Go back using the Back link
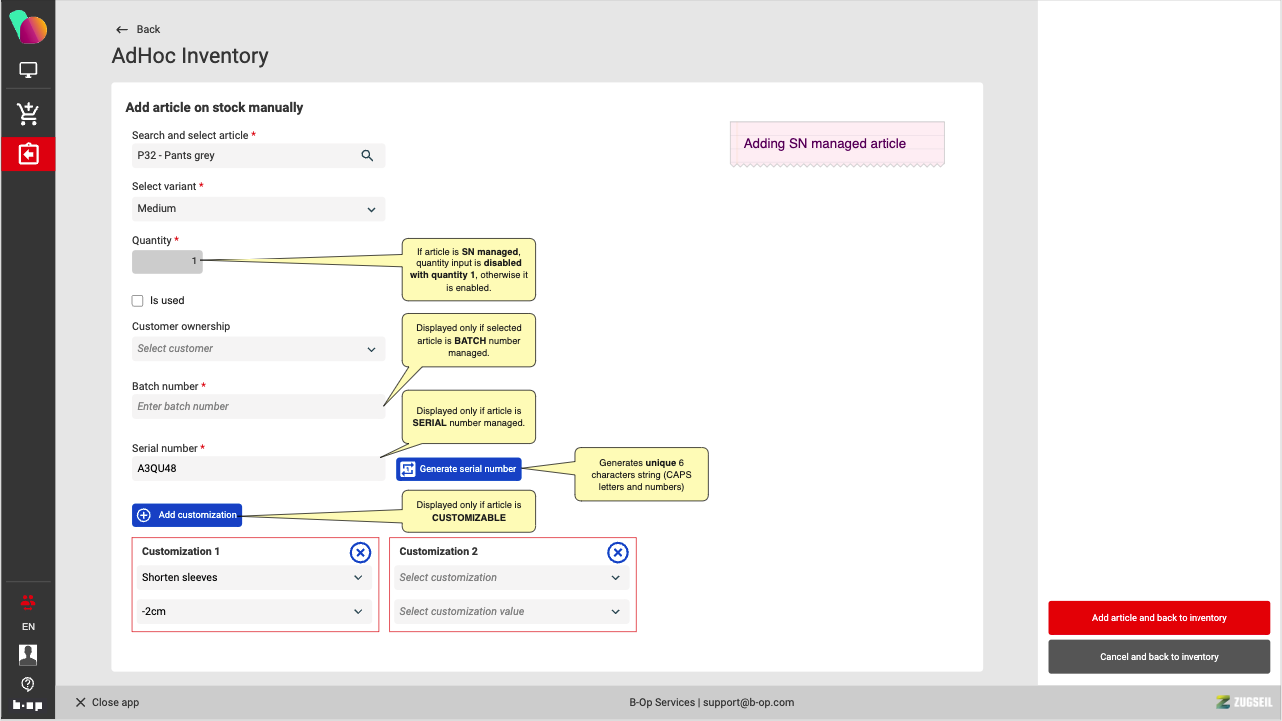Image resolution: width=1282 pixels, height=721 pixels. (138, 30)
